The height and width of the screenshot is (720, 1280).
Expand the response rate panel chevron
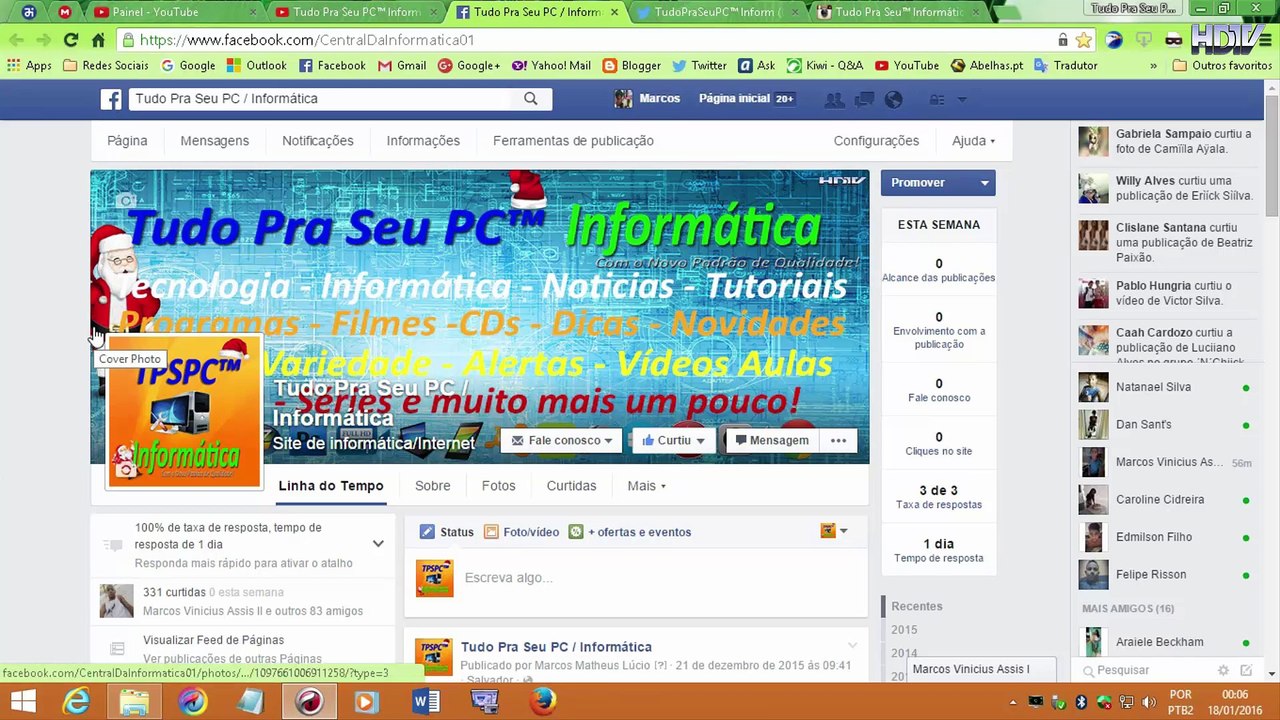378,544
